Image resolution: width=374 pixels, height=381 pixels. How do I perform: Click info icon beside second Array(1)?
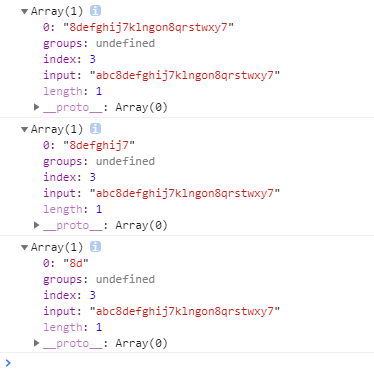coord(95,129)
